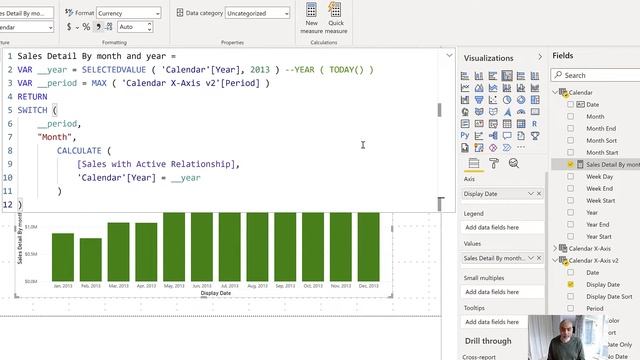Select the clustered bar chart visual

pos(493,76)
